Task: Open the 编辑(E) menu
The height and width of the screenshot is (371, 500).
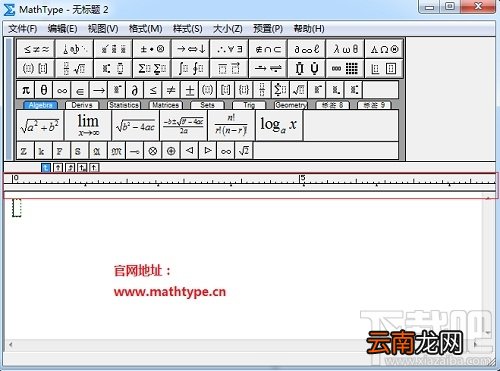Action: point(62,29)
